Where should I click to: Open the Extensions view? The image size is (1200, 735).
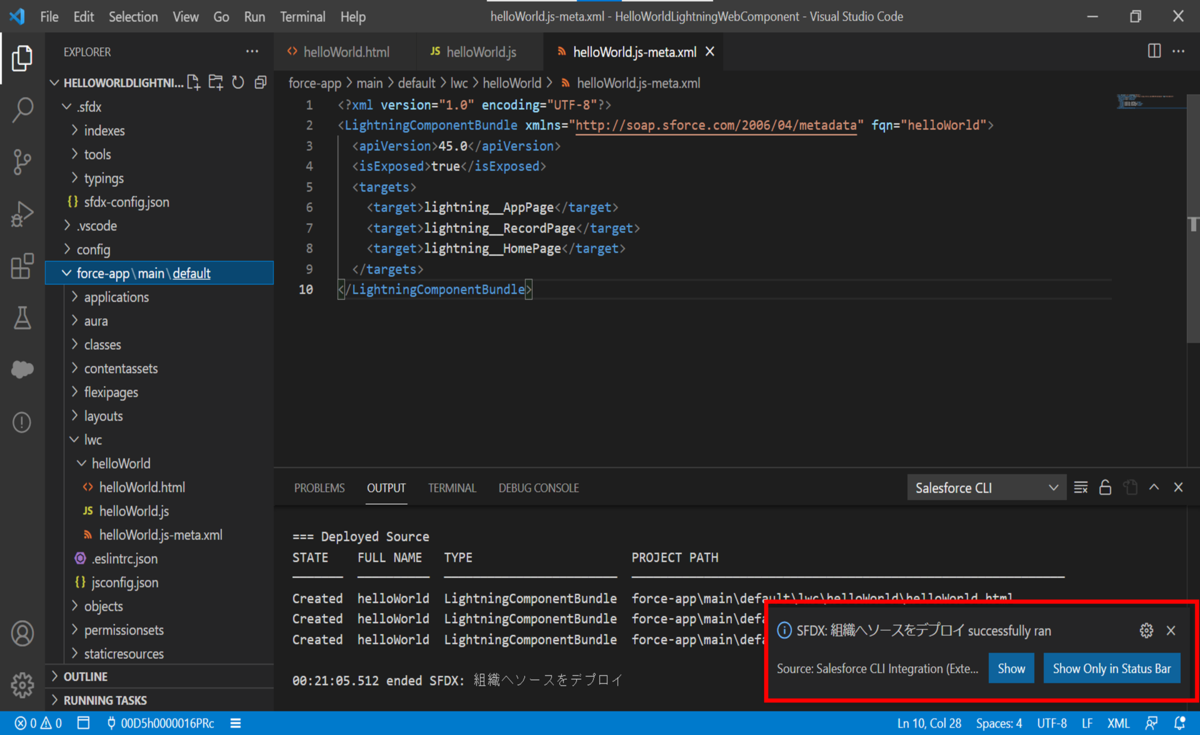22,266
